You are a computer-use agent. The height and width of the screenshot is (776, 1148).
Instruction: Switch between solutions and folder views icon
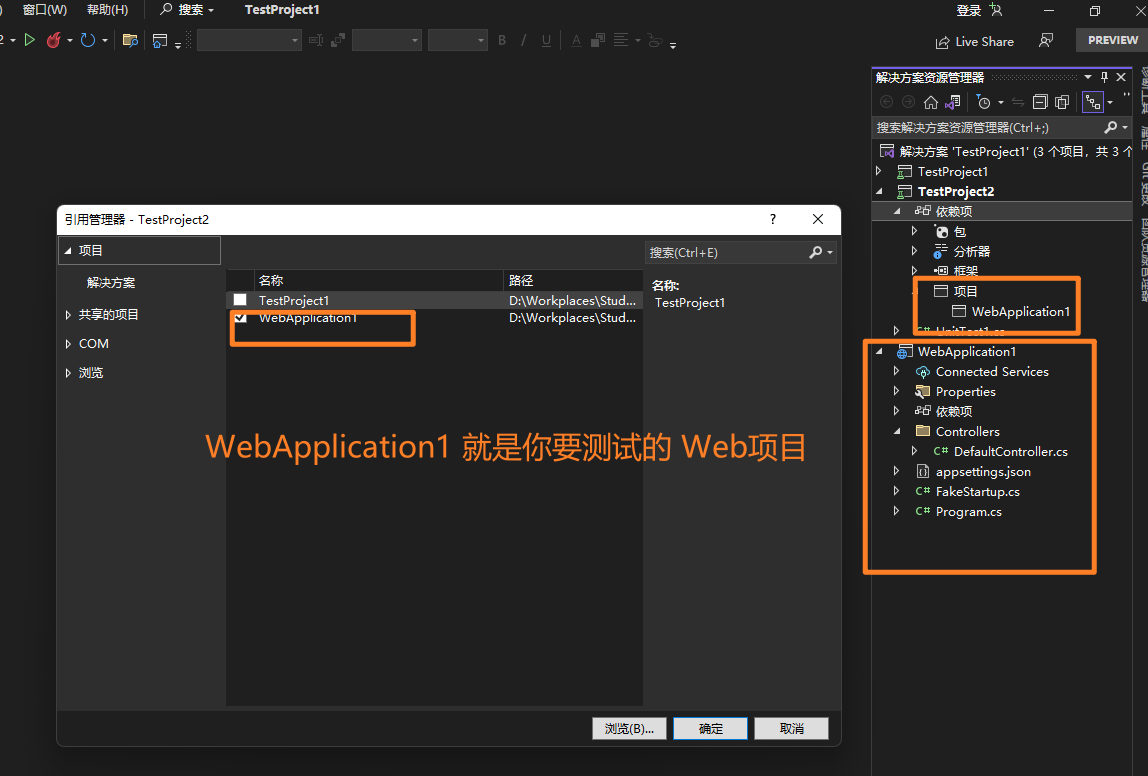[x=953, y=102]
